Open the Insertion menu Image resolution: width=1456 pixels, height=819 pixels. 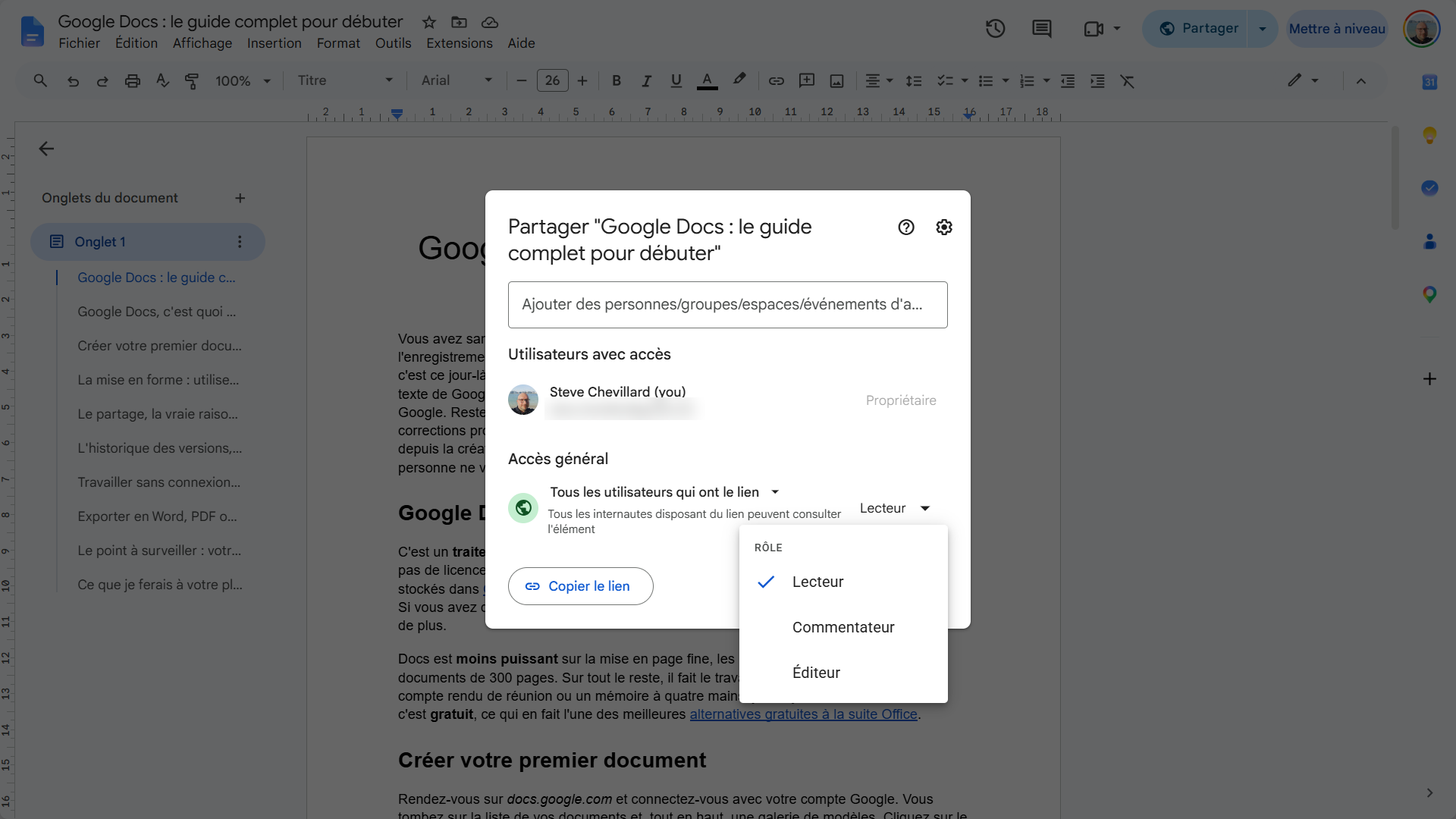click(x=275, y=43)
